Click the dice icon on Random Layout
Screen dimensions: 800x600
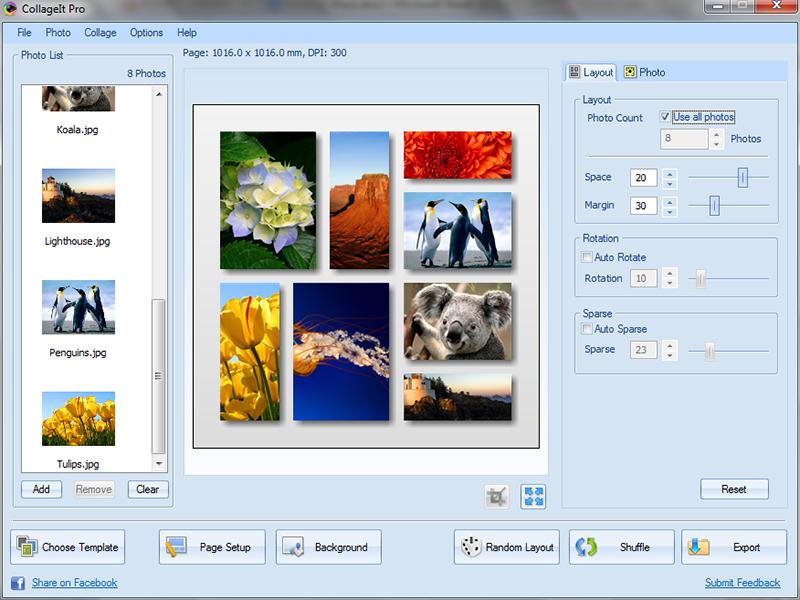(471, 547)
